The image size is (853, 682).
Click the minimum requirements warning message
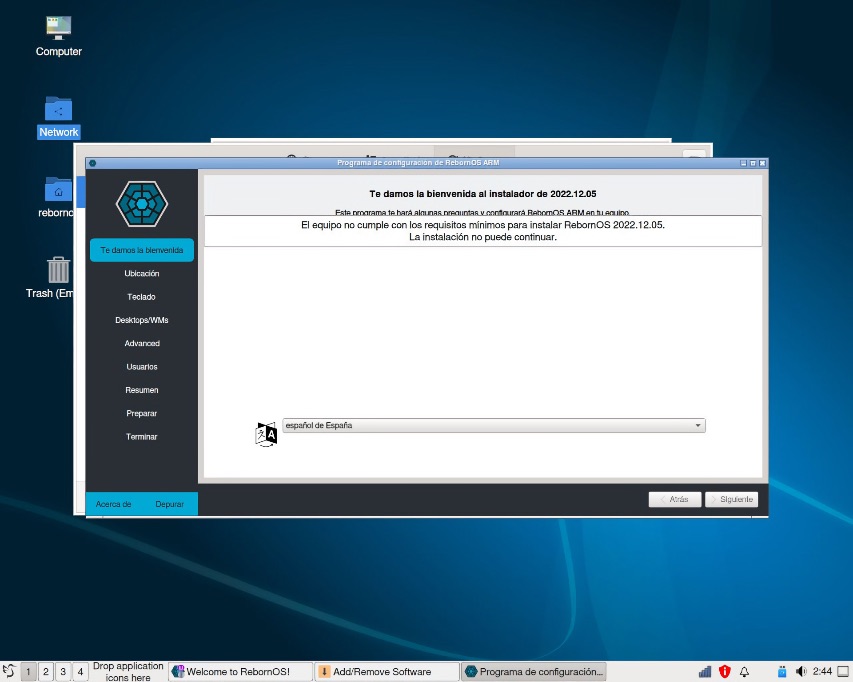click(x=483, y=231)
